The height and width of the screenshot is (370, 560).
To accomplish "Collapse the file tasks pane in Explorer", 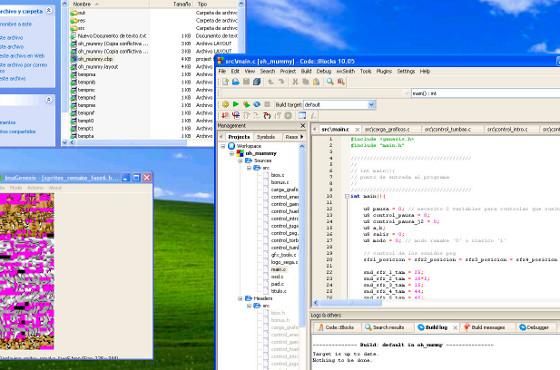I will (49, 11).
